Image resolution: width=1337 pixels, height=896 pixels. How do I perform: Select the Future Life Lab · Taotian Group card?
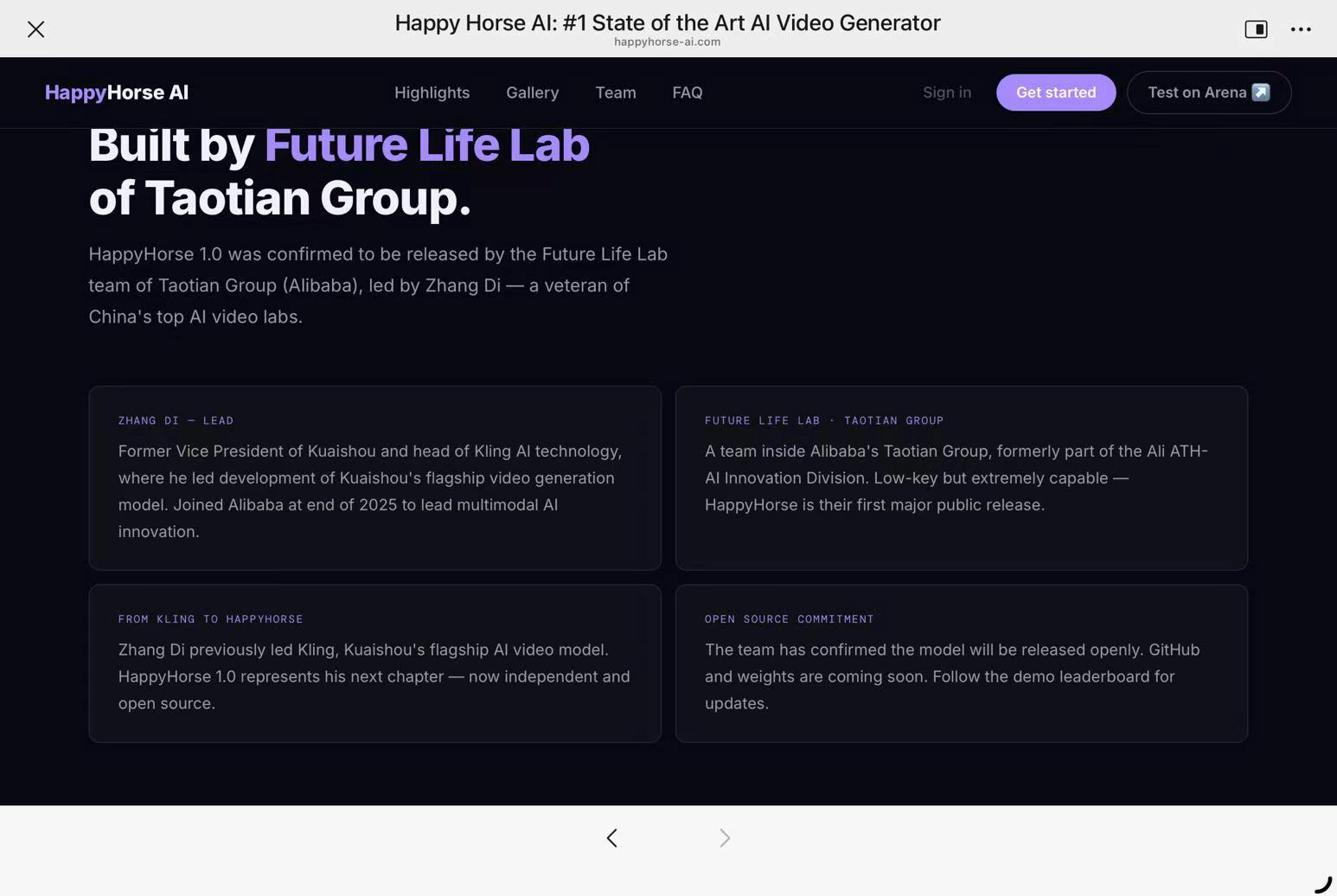point(961,477)
